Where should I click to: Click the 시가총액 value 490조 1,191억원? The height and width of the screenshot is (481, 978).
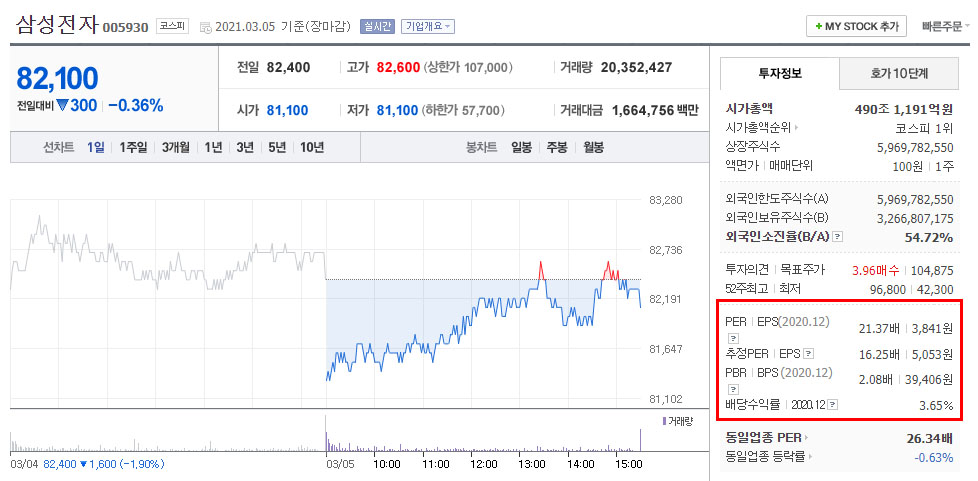pos(903,110)
